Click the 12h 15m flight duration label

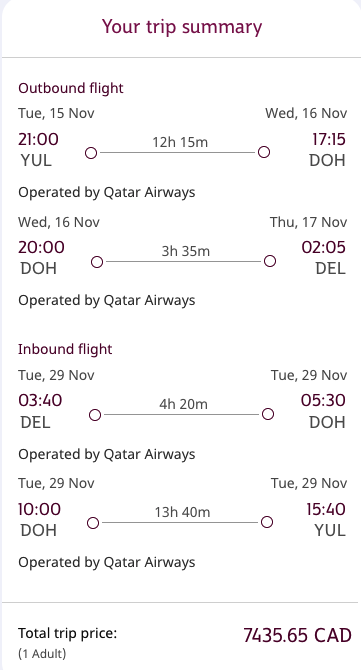coord(180,142)
